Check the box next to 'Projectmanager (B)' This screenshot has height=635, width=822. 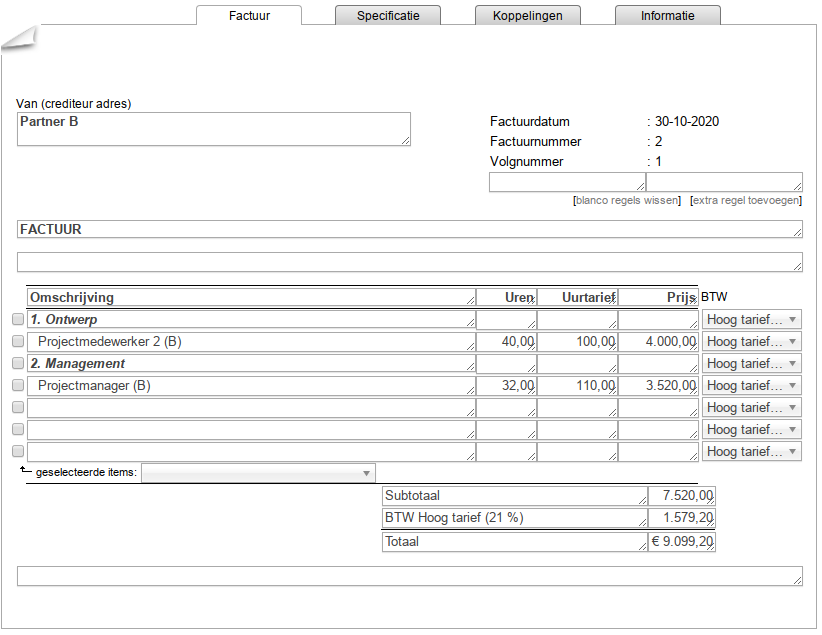click(x=17, y=386)
